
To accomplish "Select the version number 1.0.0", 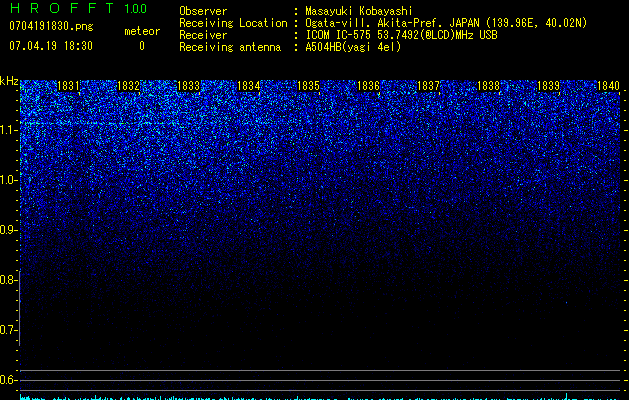I will click(x=136, y=9).
